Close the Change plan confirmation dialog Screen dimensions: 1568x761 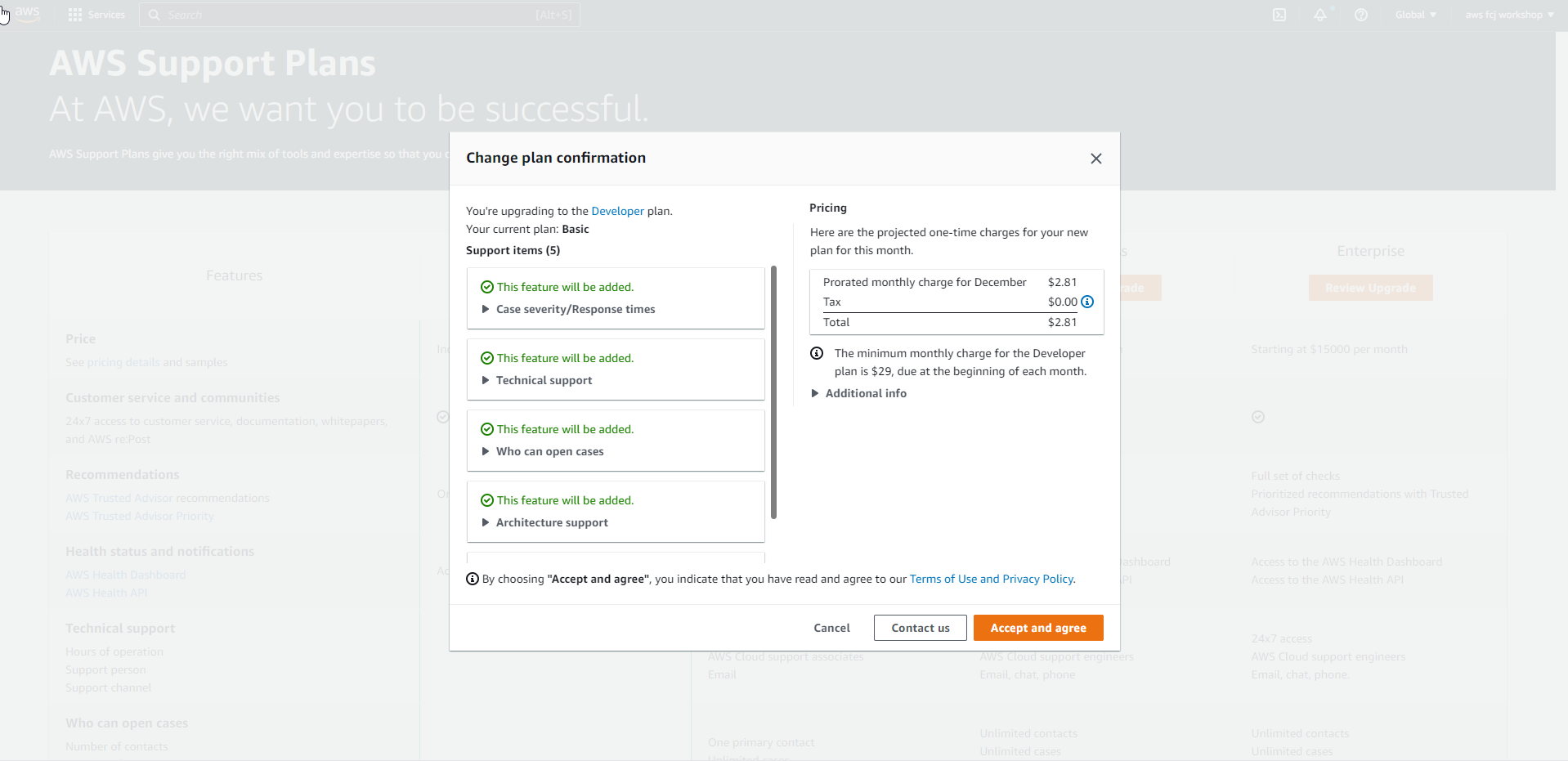(x=1096, y=159)
